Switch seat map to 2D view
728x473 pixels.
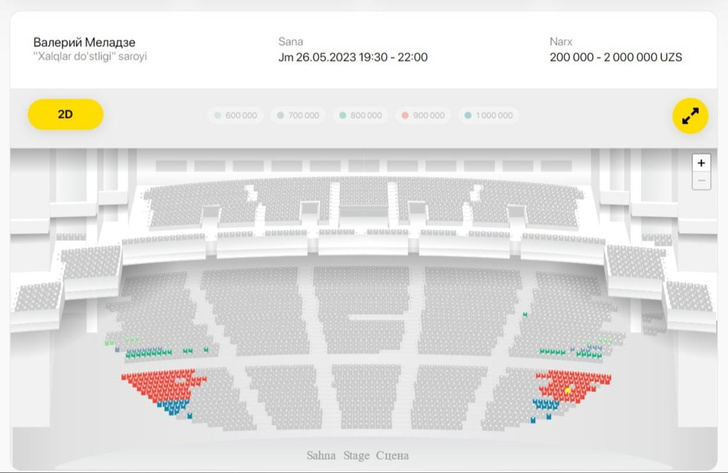[x=65, y=114]
